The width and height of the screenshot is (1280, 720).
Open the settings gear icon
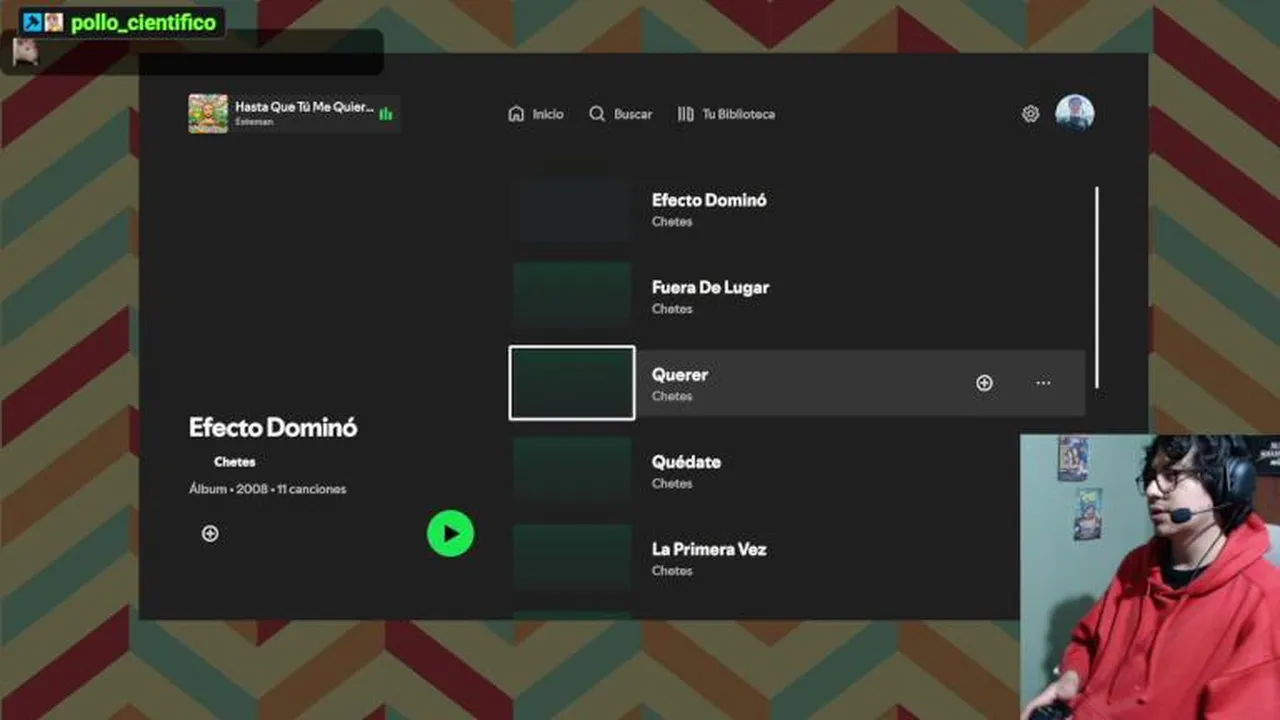(x=1030, y=114)
